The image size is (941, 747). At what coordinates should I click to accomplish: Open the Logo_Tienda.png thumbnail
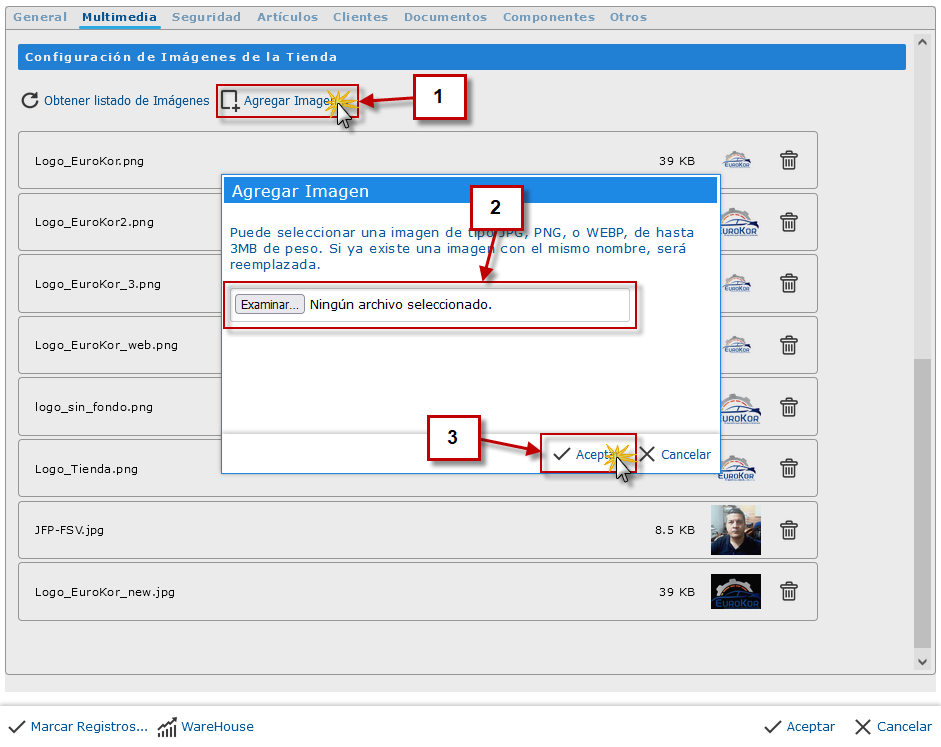[738, 468]
